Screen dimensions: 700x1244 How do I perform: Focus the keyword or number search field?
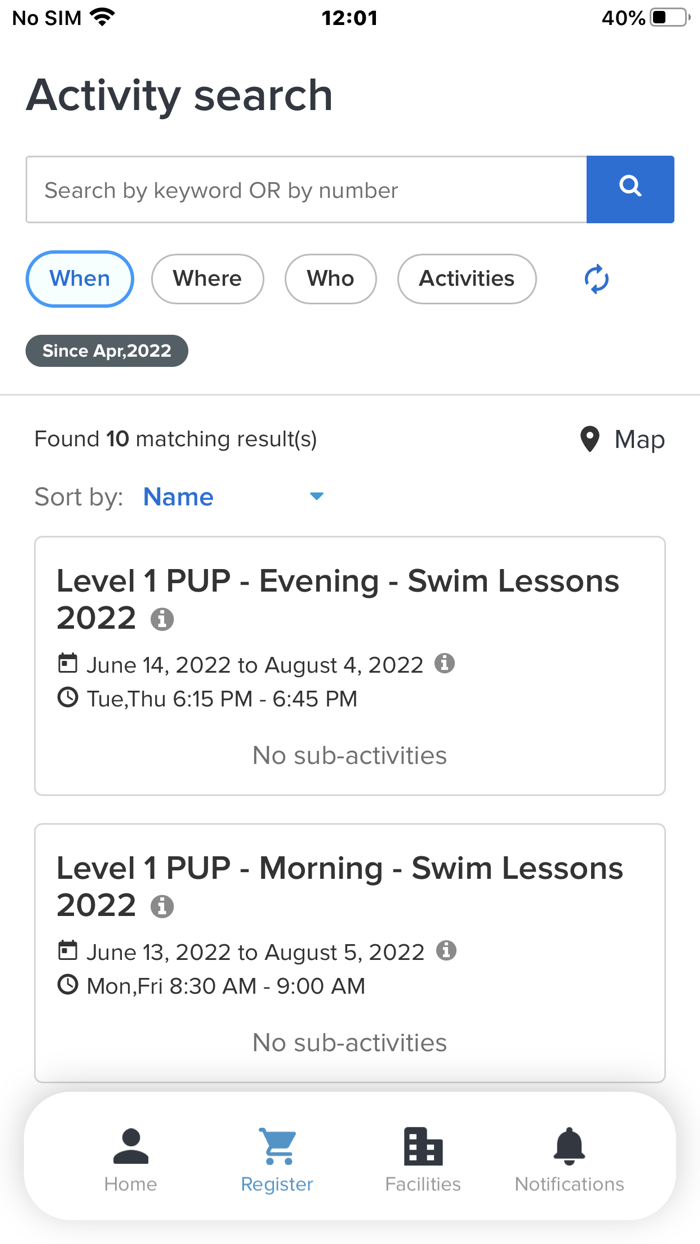[x=306, y=189]
